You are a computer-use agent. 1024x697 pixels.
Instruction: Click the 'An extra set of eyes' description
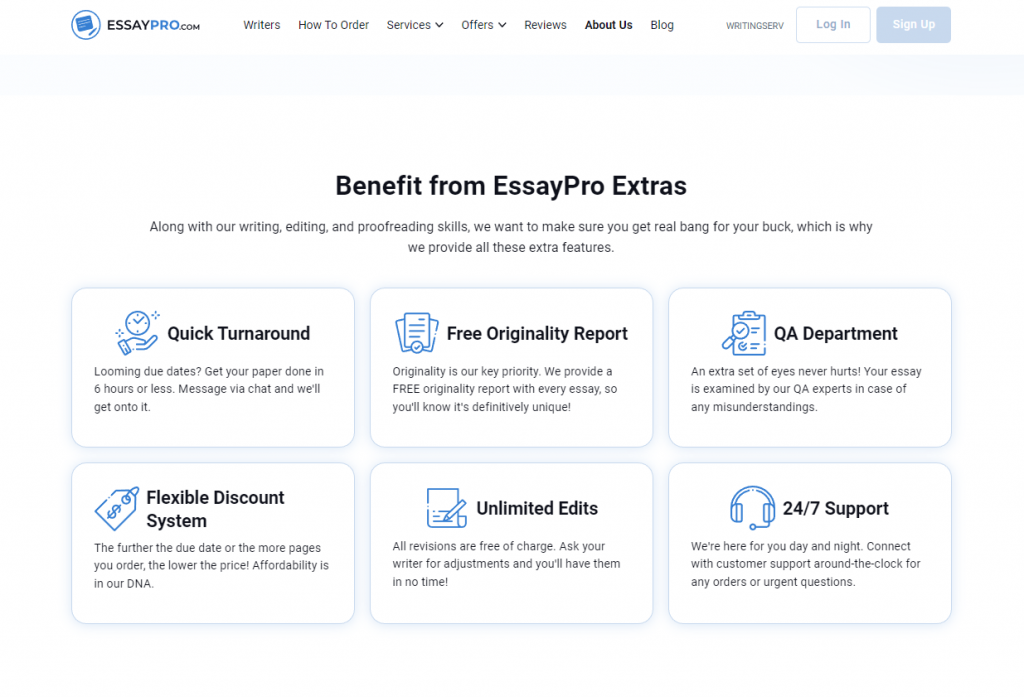pyautogui.click(x=806, y=389)
